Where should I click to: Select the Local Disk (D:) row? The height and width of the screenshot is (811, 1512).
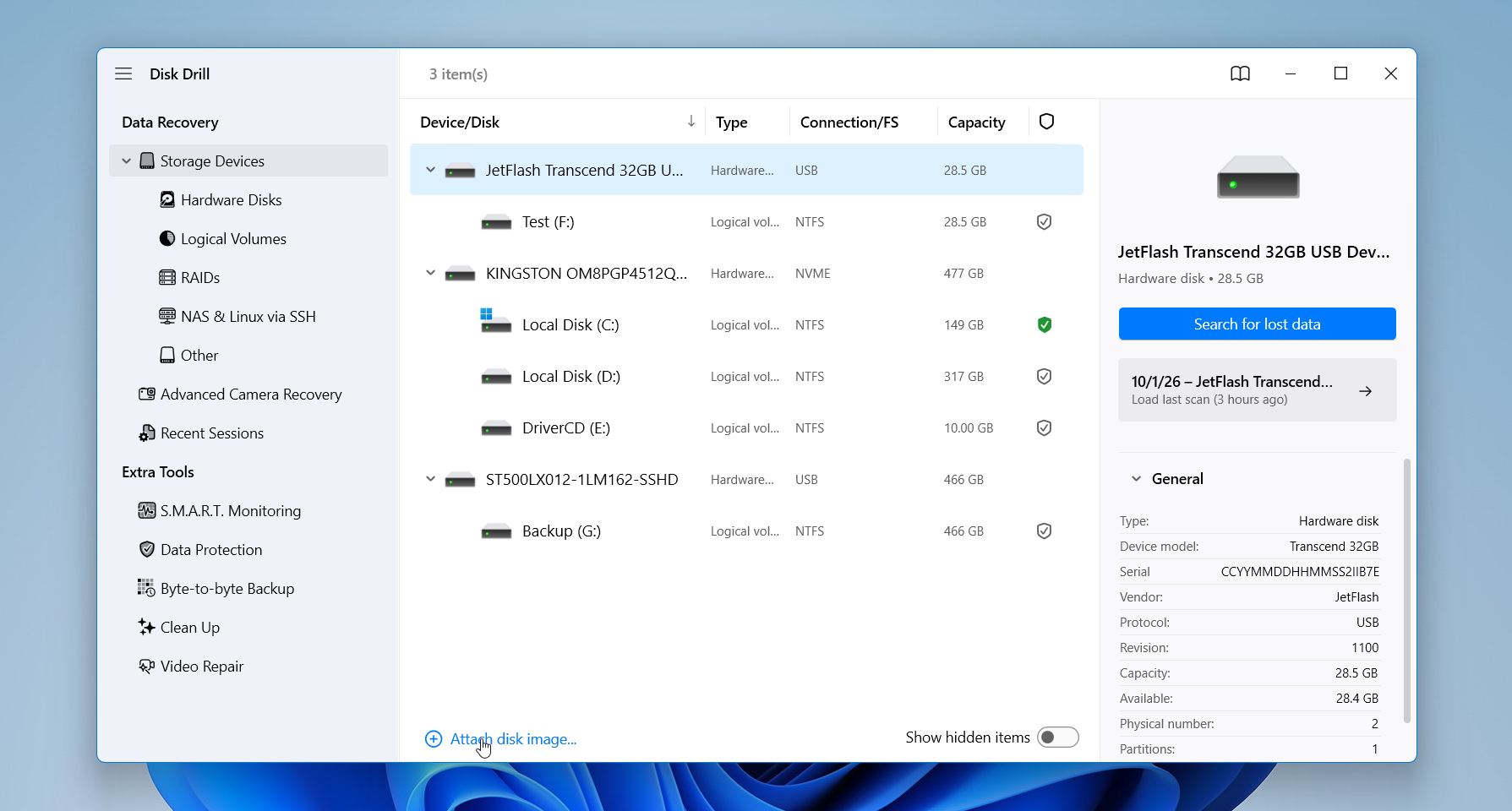746,376
